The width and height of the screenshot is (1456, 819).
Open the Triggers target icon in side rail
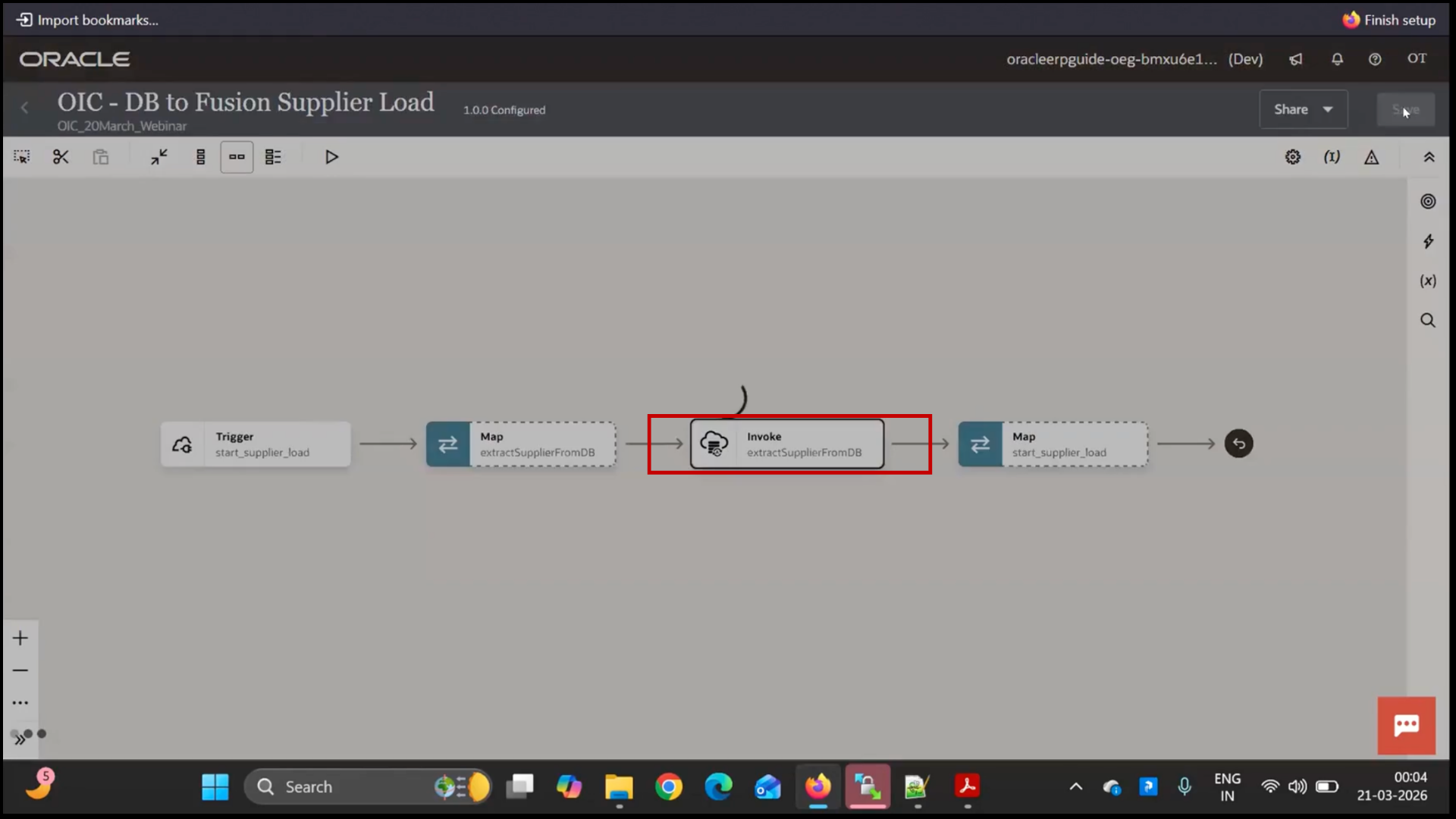click(x=1428, y=201)
